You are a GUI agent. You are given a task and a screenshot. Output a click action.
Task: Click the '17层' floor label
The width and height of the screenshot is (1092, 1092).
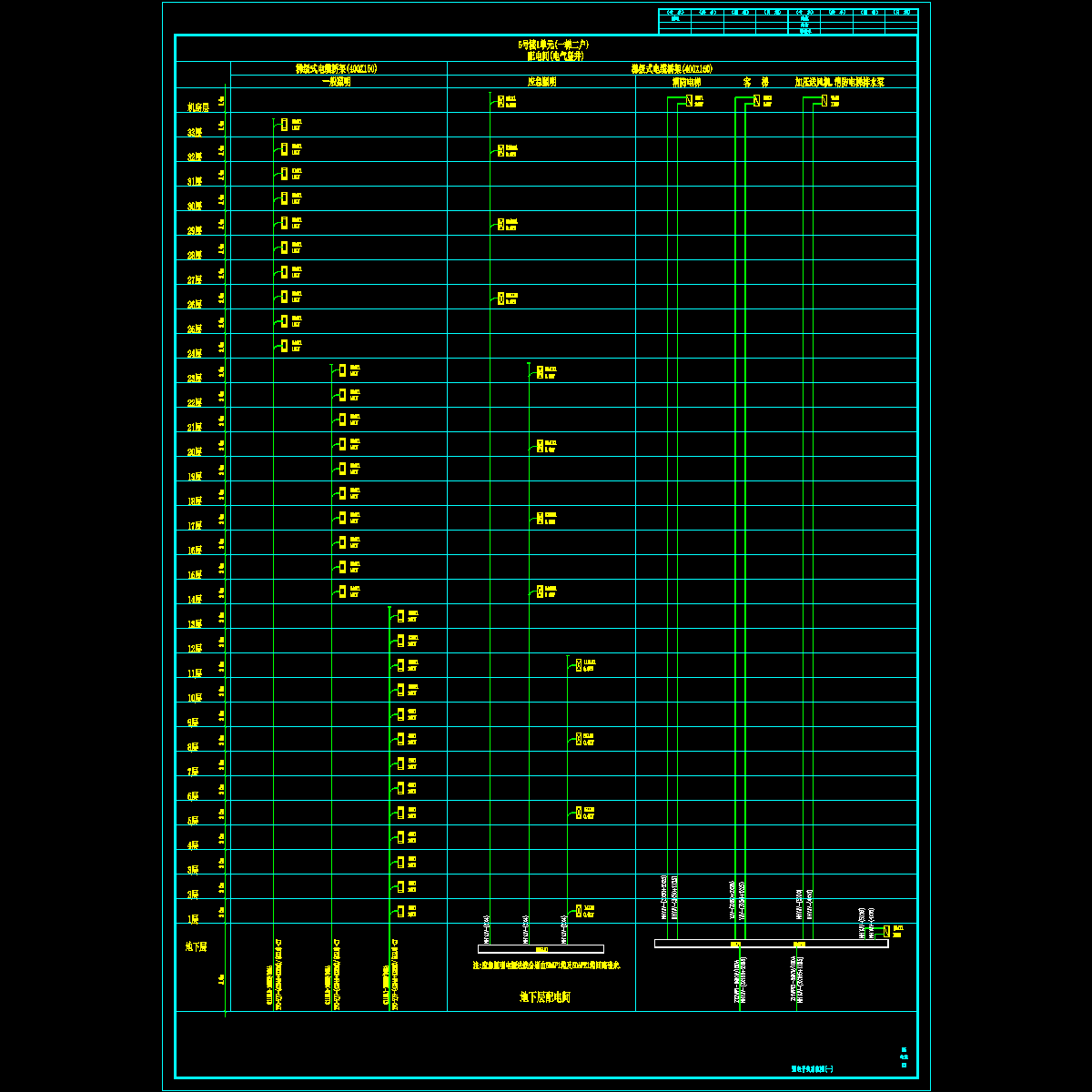(x=195, y=525)
